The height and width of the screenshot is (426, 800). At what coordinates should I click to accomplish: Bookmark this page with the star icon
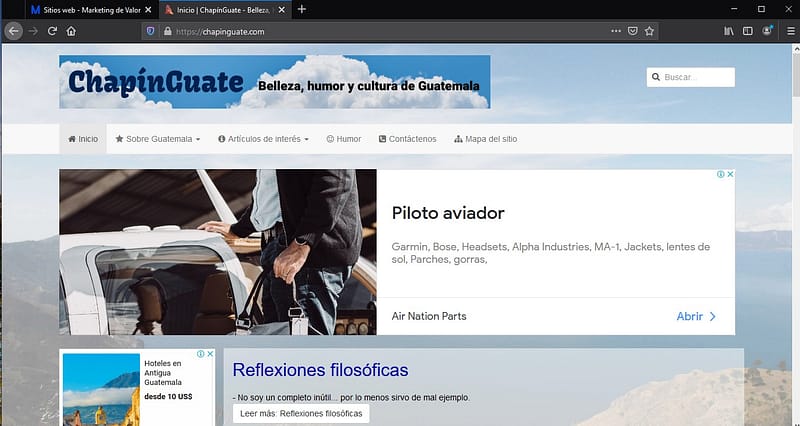tap(649, 31)
